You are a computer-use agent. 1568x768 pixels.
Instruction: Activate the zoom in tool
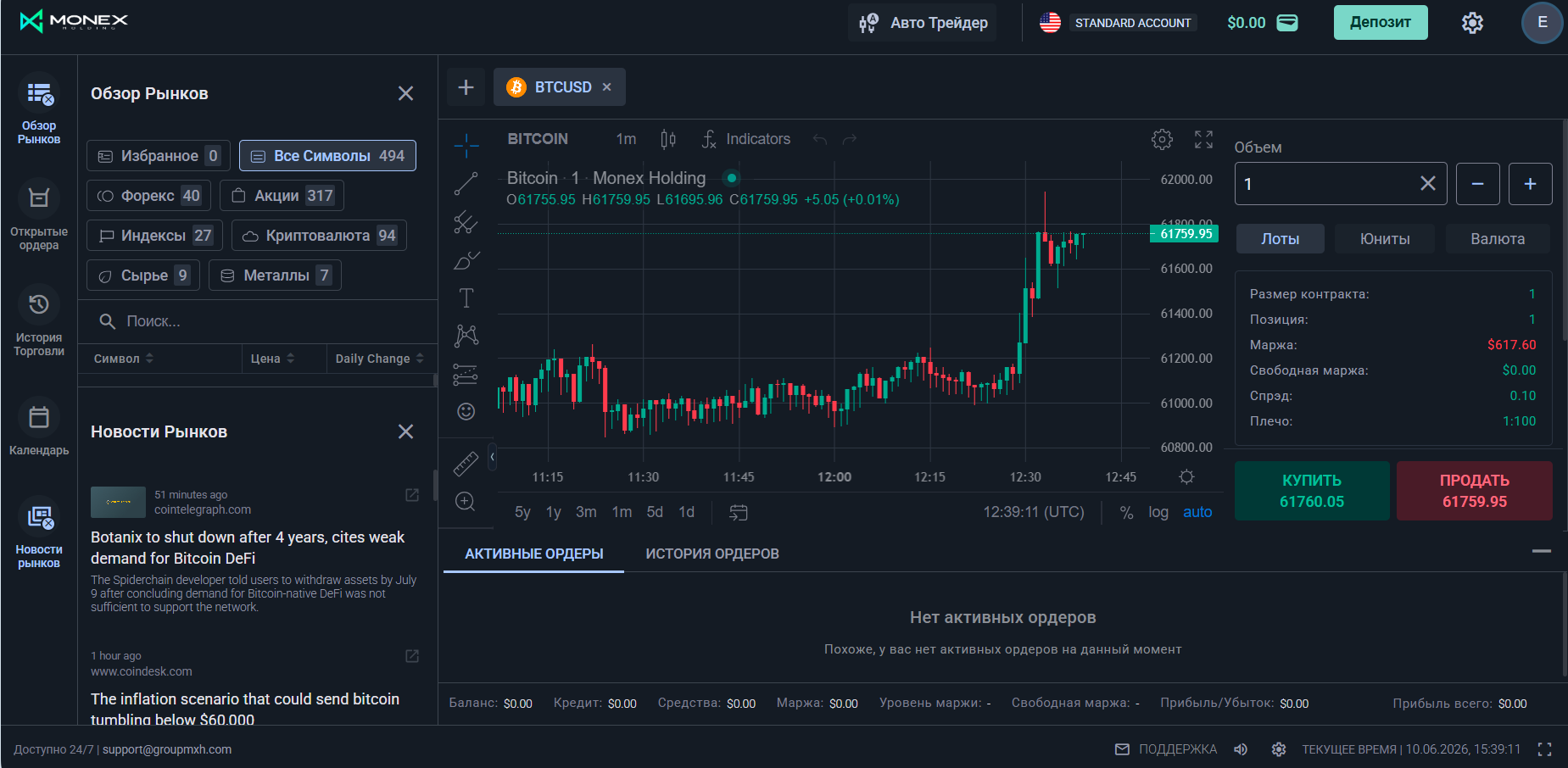point(466,501)
